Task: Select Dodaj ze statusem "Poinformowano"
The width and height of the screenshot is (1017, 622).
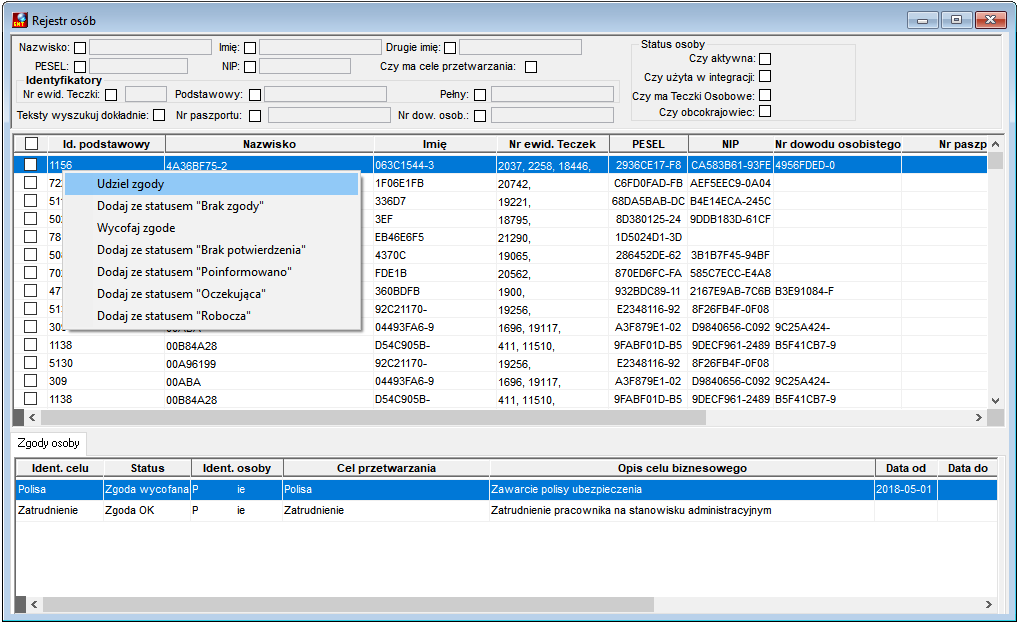Action: [x=211, y=272]
